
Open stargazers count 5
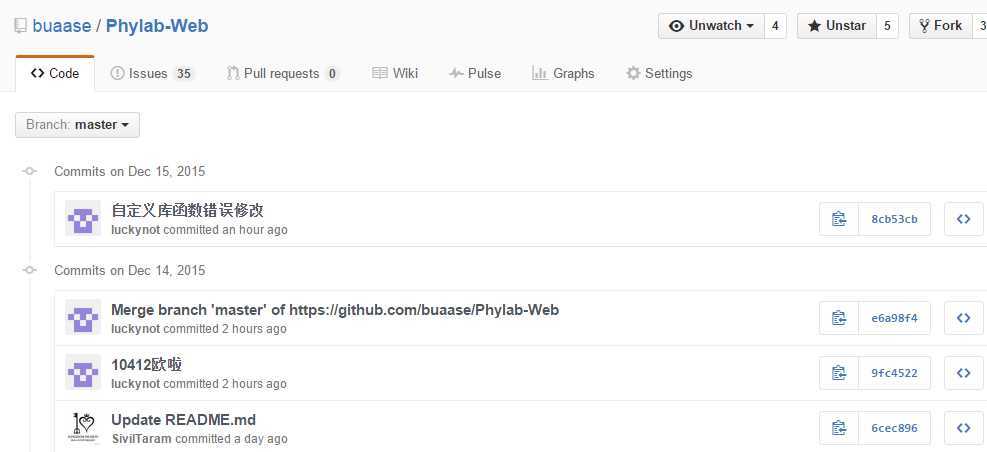(x=887, y=26)
